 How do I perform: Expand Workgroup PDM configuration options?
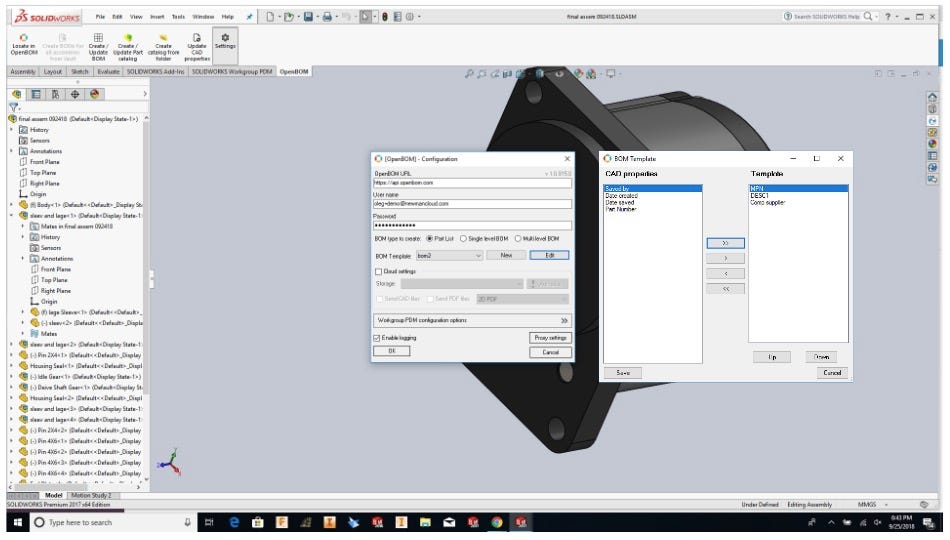point(473,321)
